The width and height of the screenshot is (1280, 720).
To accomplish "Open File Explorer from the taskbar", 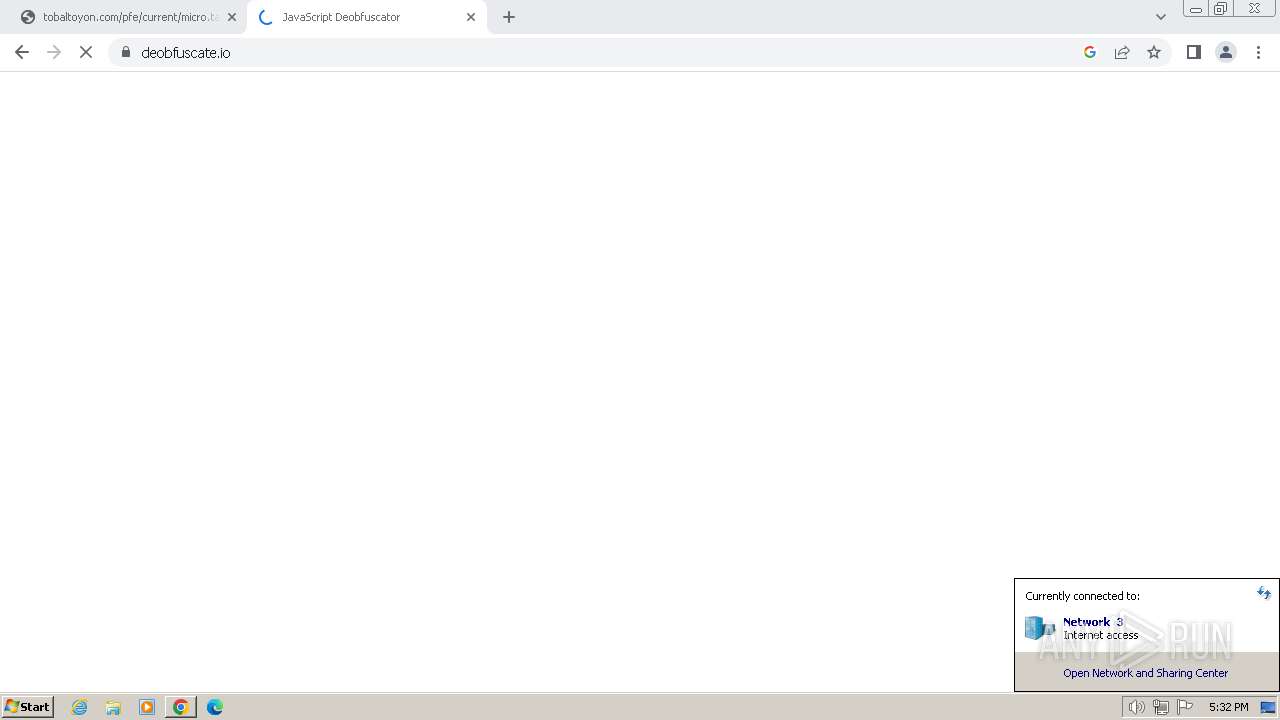I will tap(113, 707).
